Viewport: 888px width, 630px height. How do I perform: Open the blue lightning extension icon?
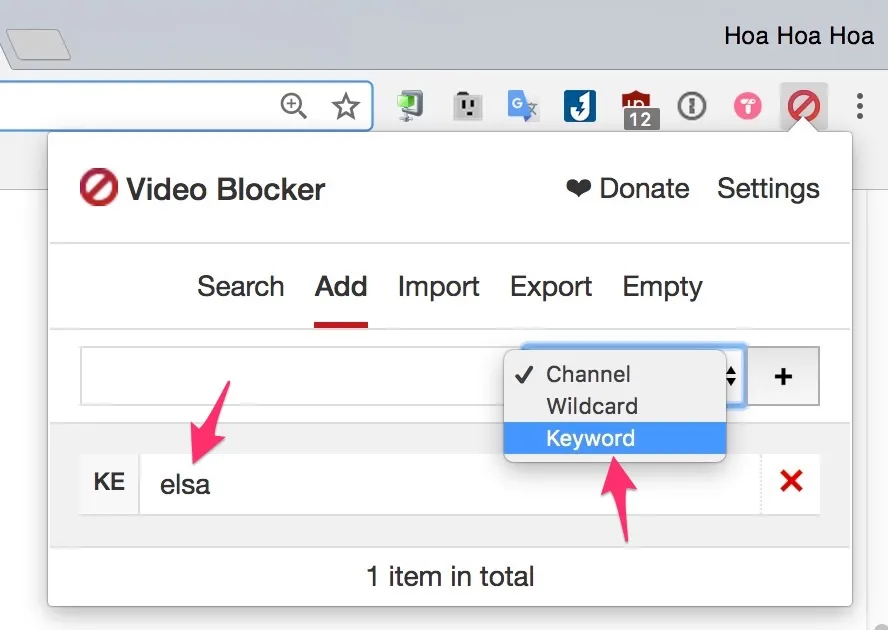tap(580, 106)
